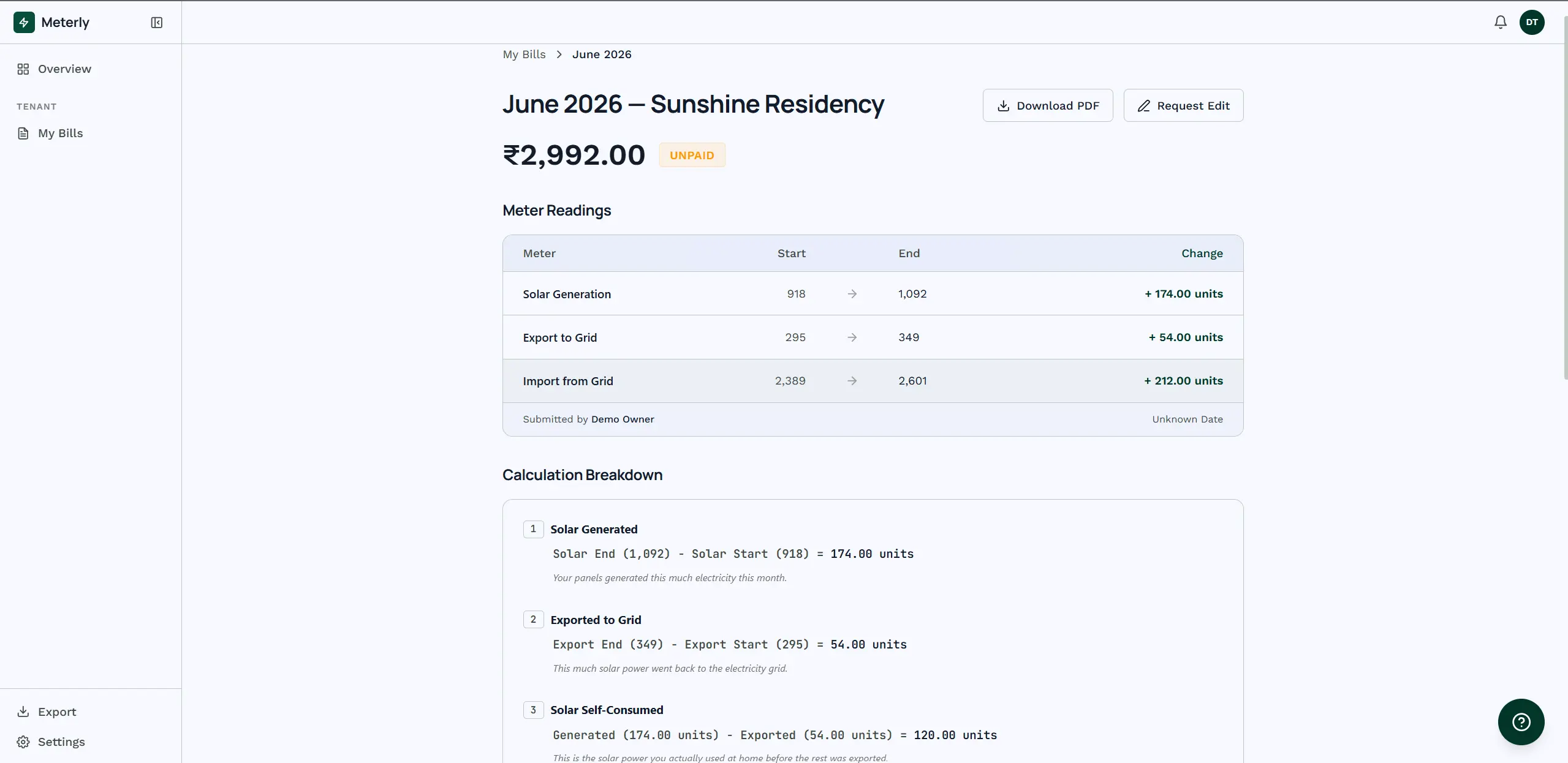Image resolution: width=1568 pixels, height=763 pixels.
Task: Click the Solar Self-Consumed step heading
Action: [x=607, y=710]
